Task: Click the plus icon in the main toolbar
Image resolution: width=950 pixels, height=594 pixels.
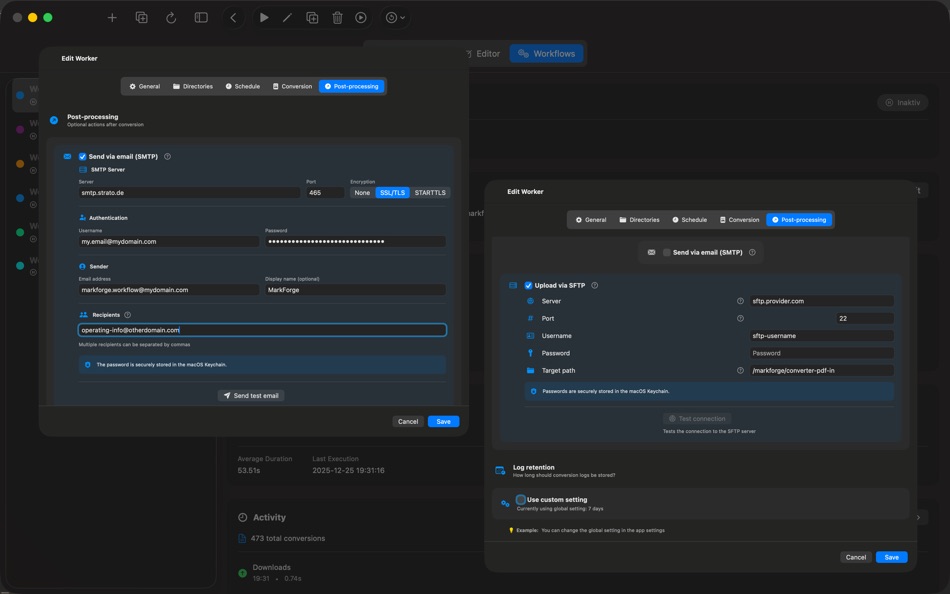Action: pos(112,18)
